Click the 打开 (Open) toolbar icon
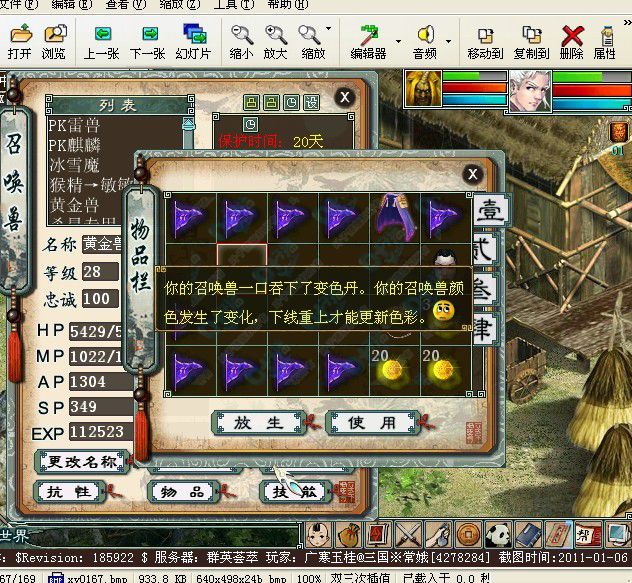This screenshot has height=583, width=632. coord(19,42)
